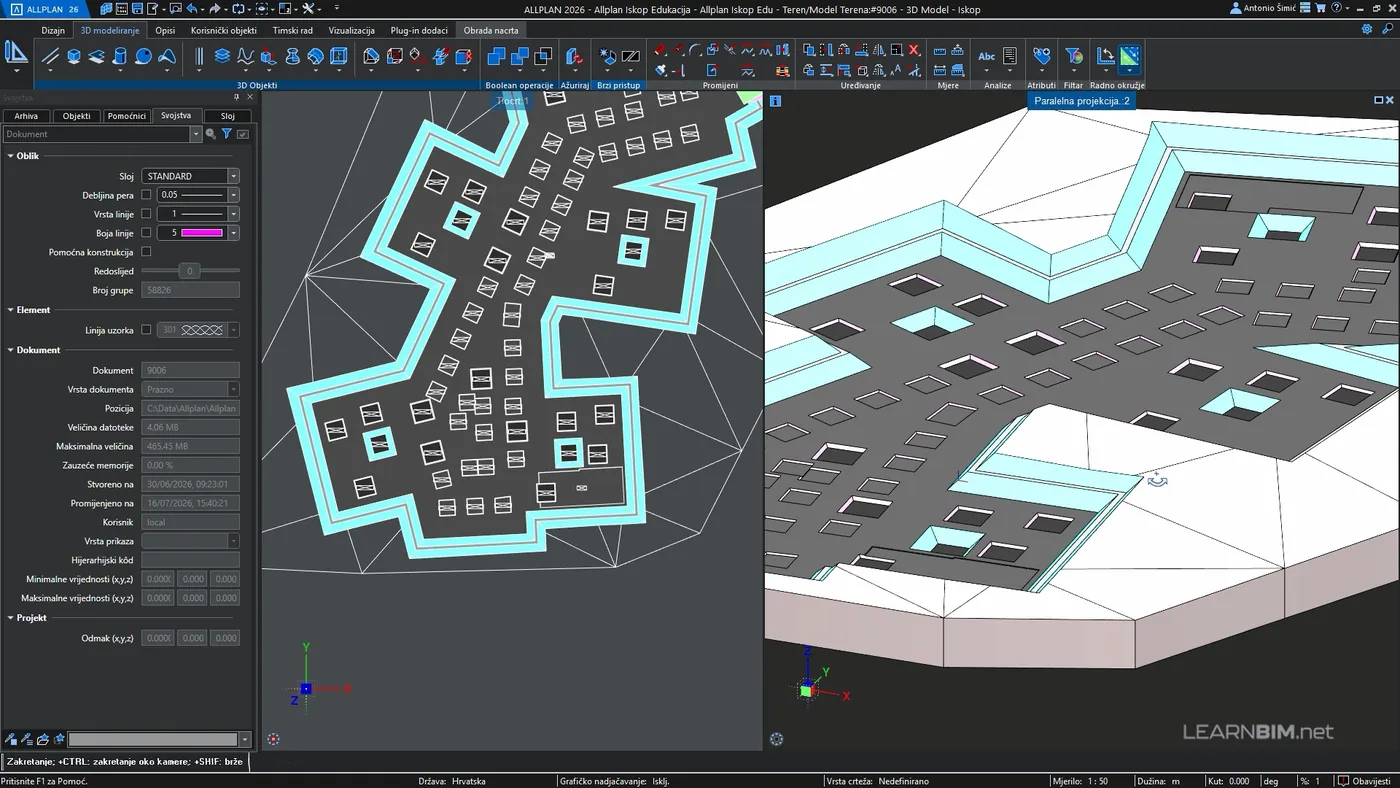Image resolution: width=1400 pixels, height=788 pixels.
Task: Select the sphere tool in 3D Objekti
Action: [143, 57]
